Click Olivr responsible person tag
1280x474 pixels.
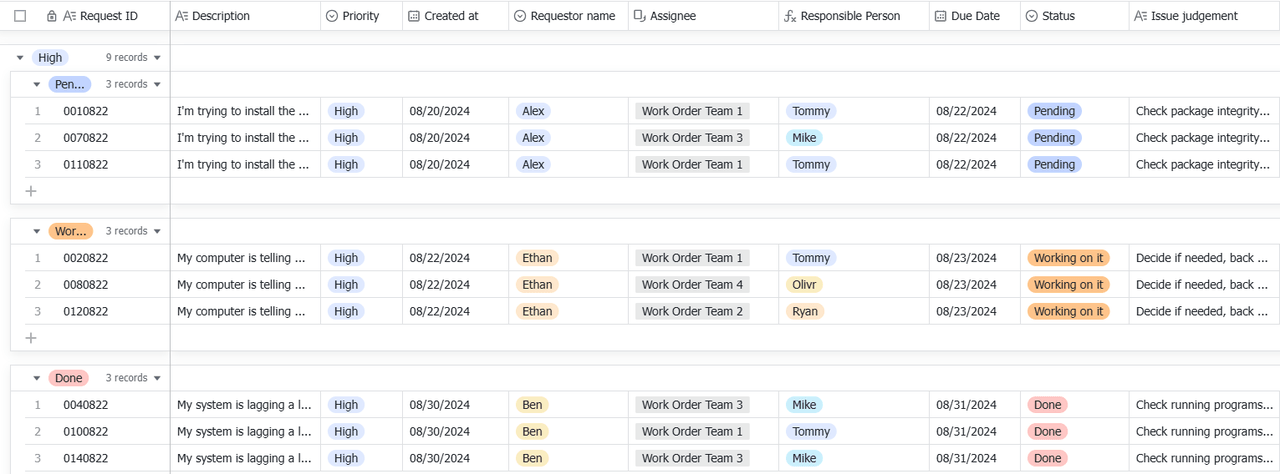(x=805, y=284)
